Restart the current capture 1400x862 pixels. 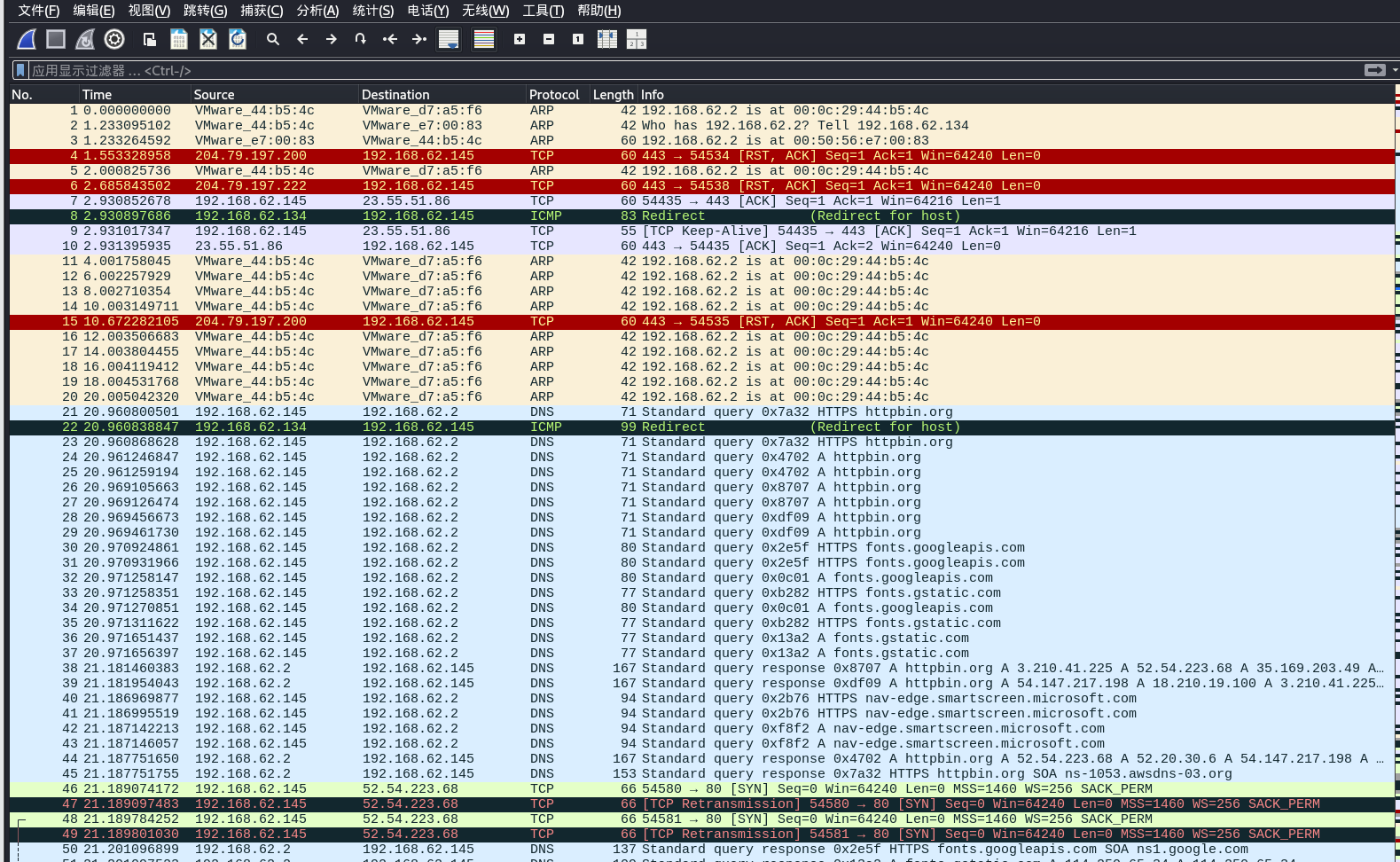(x=85, y=39)
